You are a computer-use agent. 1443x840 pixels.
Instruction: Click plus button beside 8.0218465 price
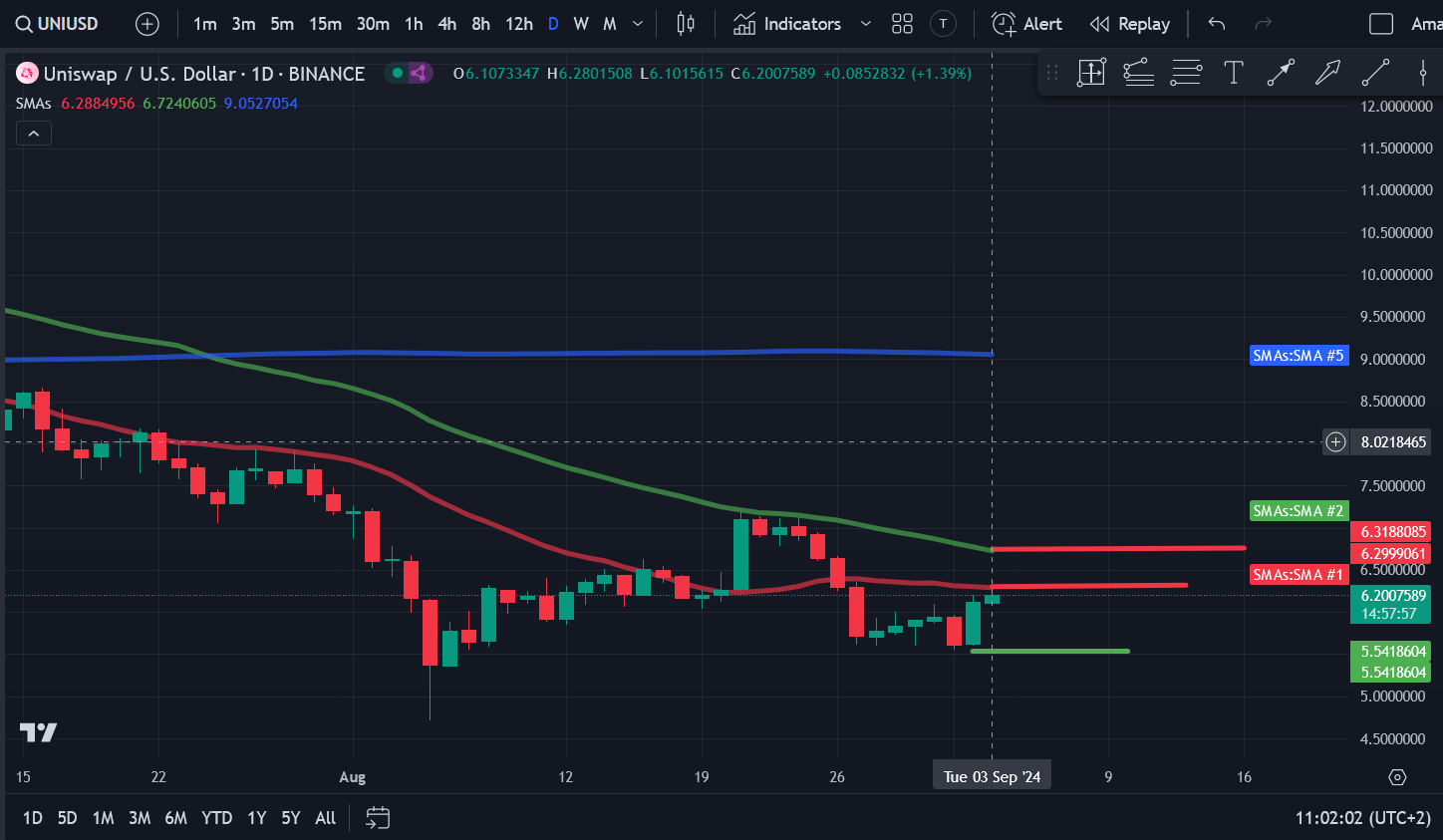[1336, 442]
